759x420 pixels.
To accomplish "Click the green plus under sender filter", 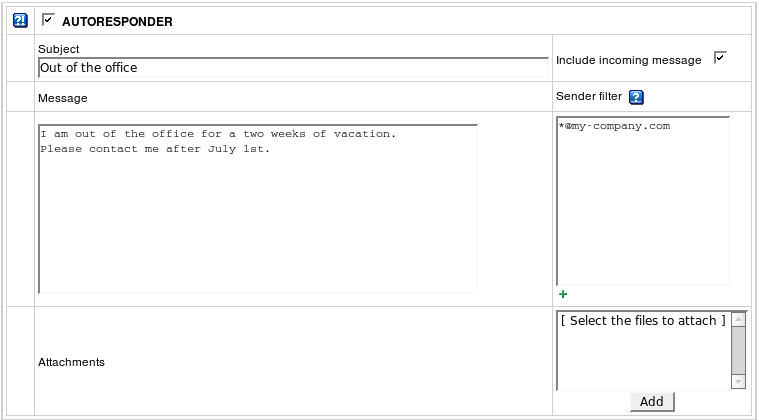I will point(563,294).
